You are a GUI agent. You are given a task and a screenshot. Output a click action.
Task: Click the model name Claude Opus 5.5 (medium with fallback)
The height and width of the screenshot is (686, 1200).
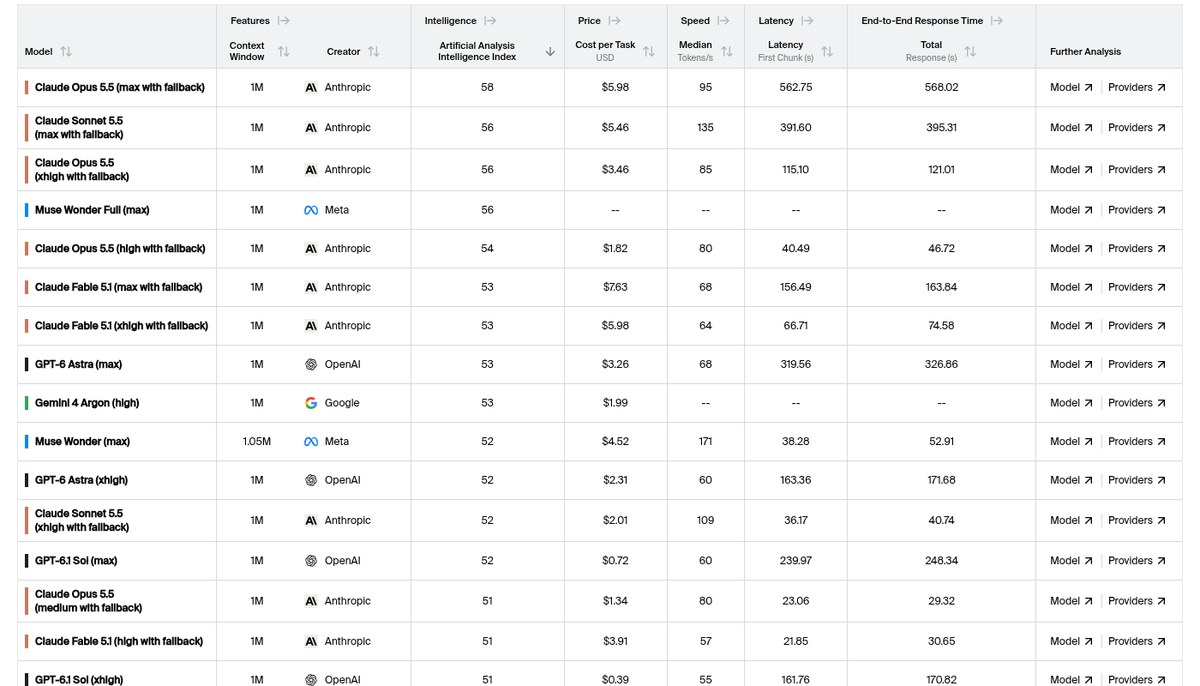pyautogui.click(x=89, y=601)
